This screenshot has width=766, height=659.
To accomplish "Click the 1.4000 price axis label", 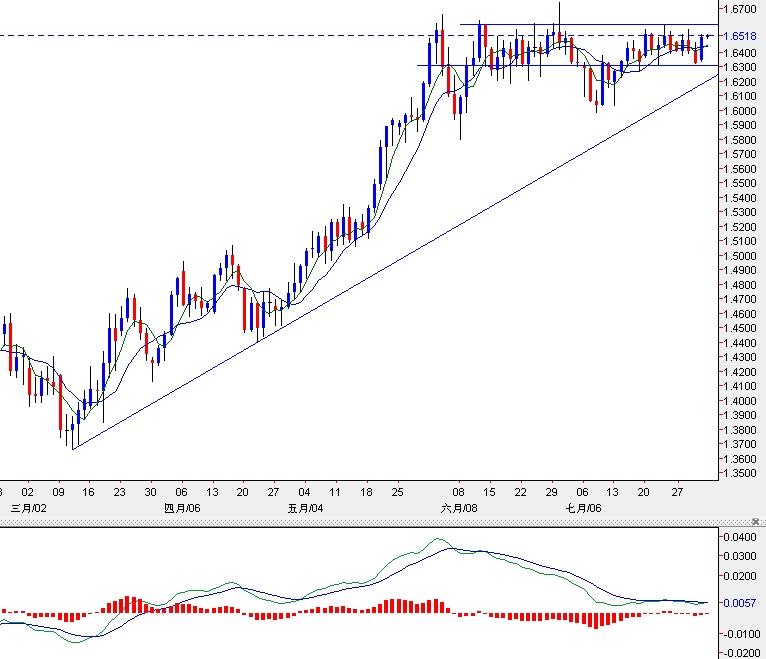I will point(740,401).
